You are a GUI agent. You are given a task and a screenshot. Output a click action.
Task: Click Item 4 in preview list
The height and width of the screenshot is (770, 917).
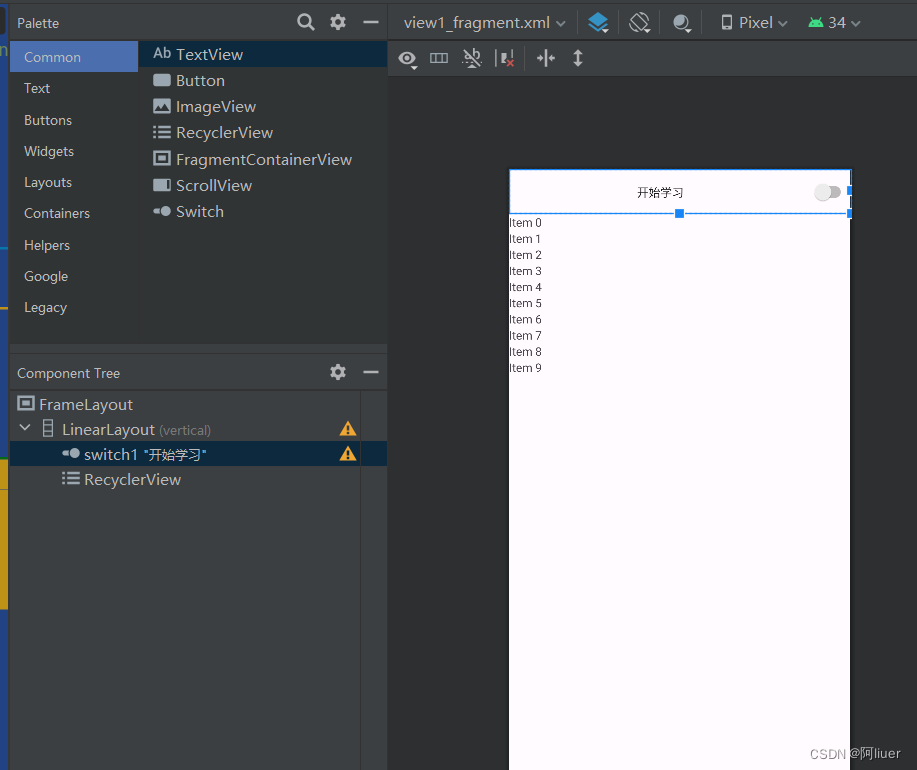pyautogui.click(x=525, y=287)
